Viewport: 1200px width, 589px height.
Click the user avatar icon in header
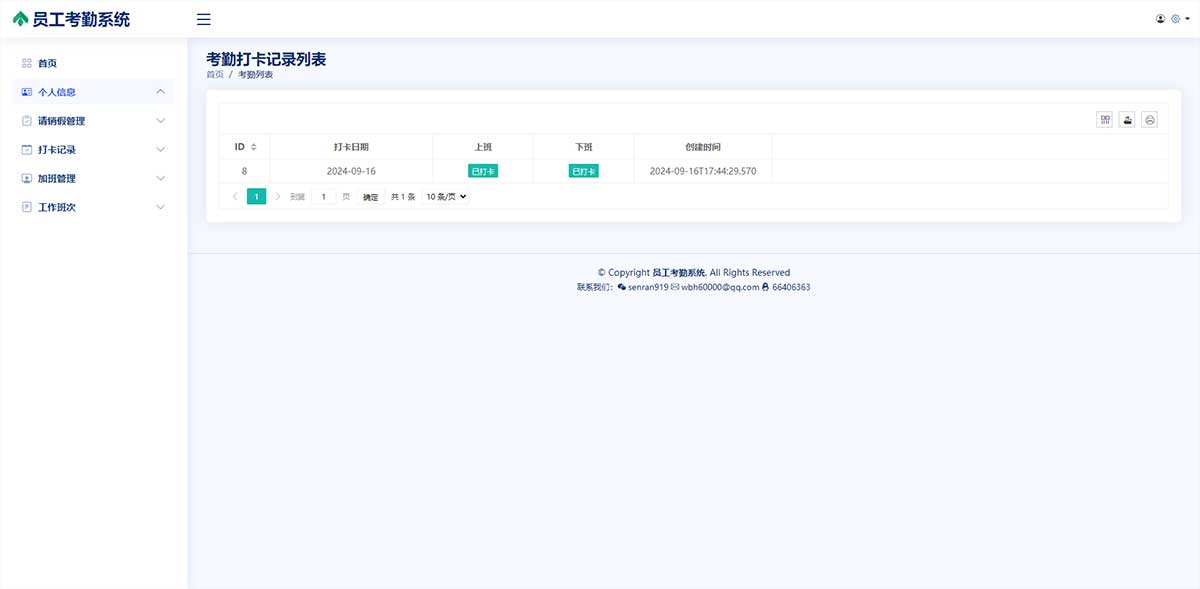[x=1160, y=19]
